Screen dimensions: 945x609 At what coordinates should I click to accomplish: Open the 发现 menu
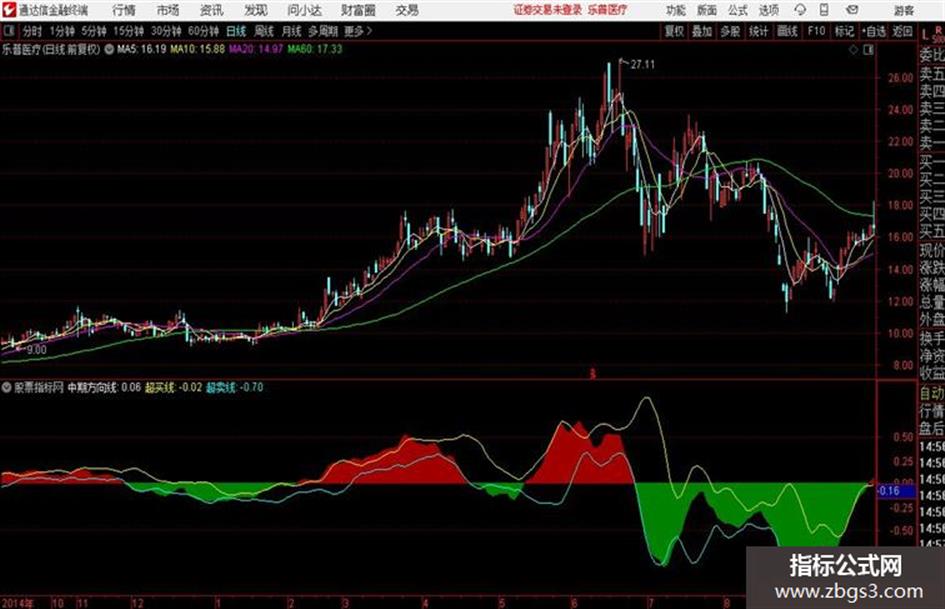[256, 10]
